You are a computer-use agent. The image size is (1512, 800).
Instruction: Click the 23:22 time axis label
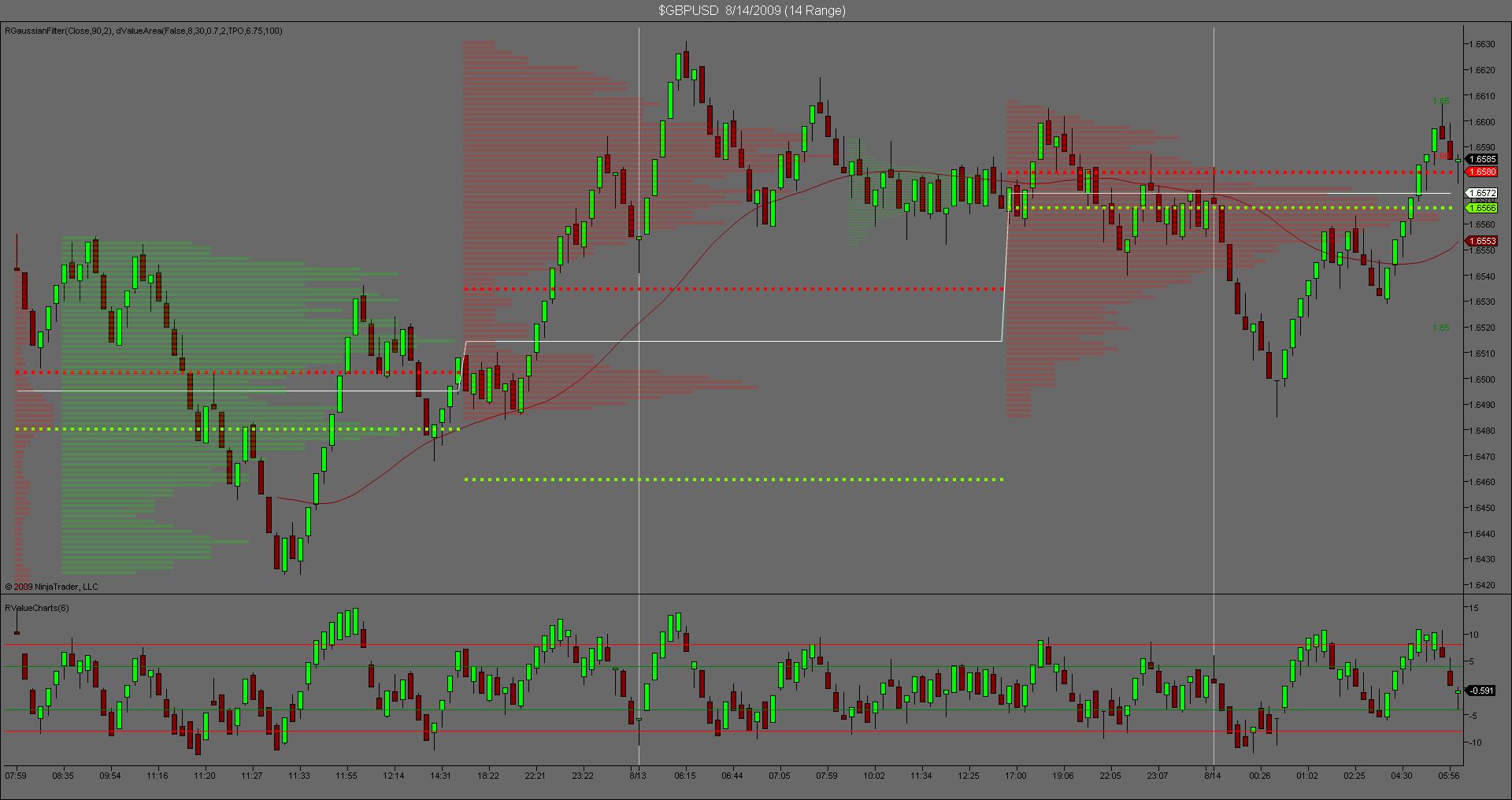click(x=583, y=776)
